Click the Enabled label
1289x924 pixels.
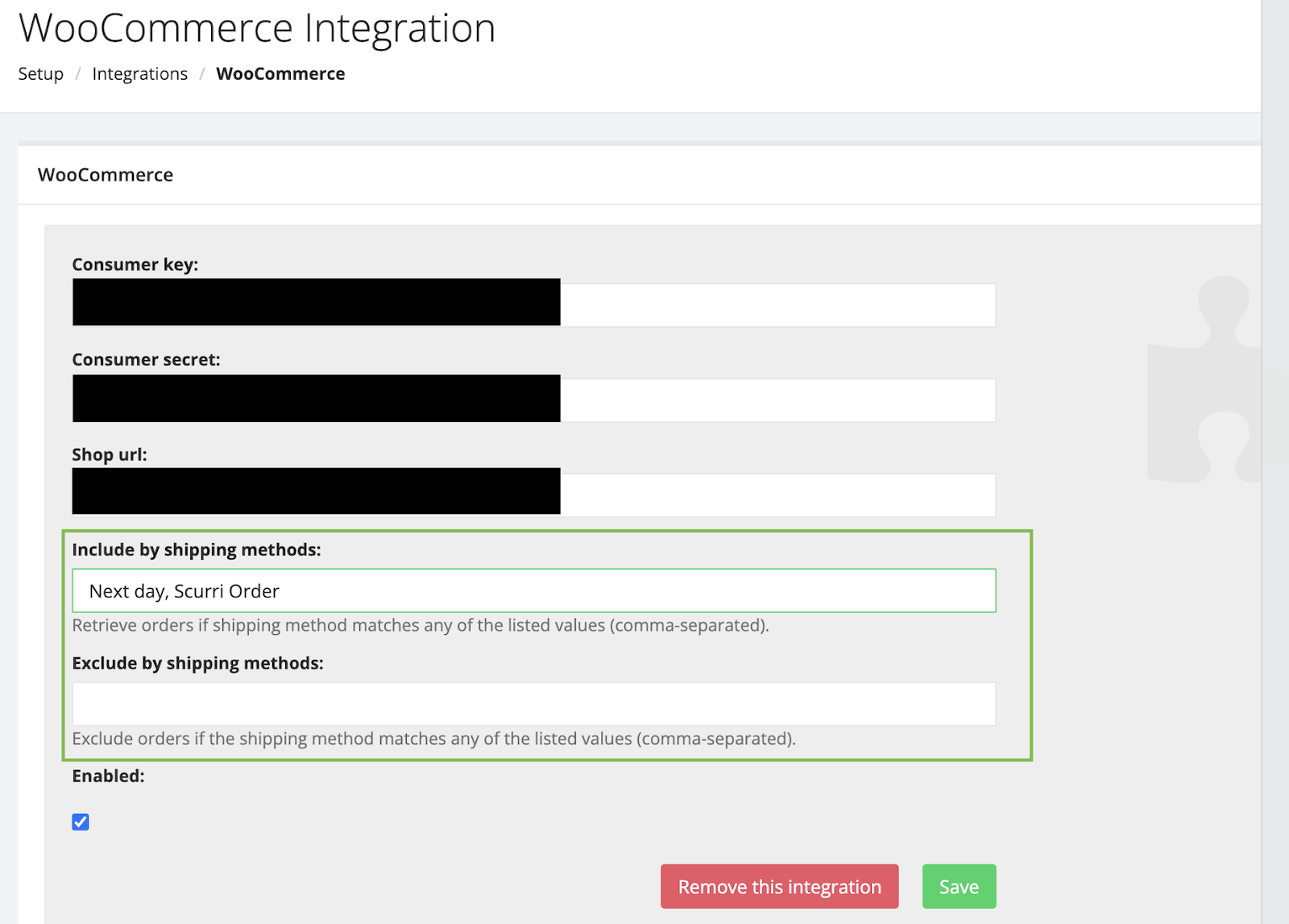tap(108, 776)
